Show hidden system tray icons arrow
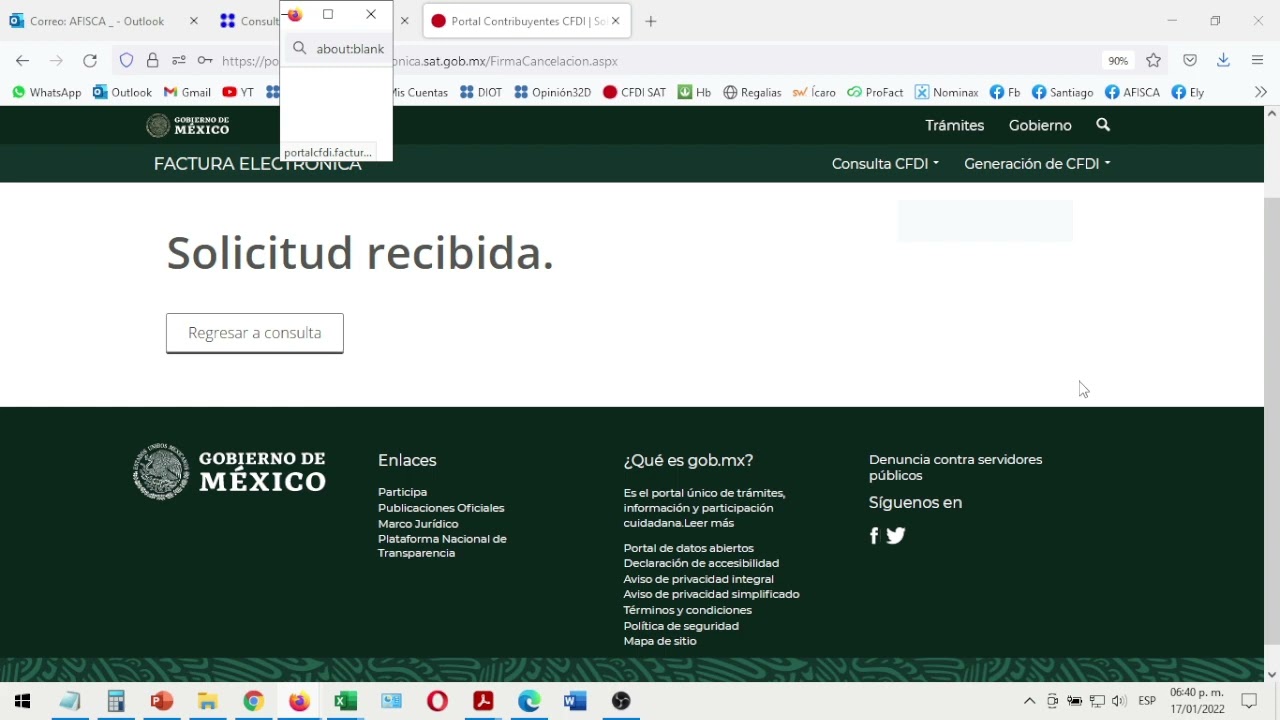1280x720 pixels. [1029, 701]
